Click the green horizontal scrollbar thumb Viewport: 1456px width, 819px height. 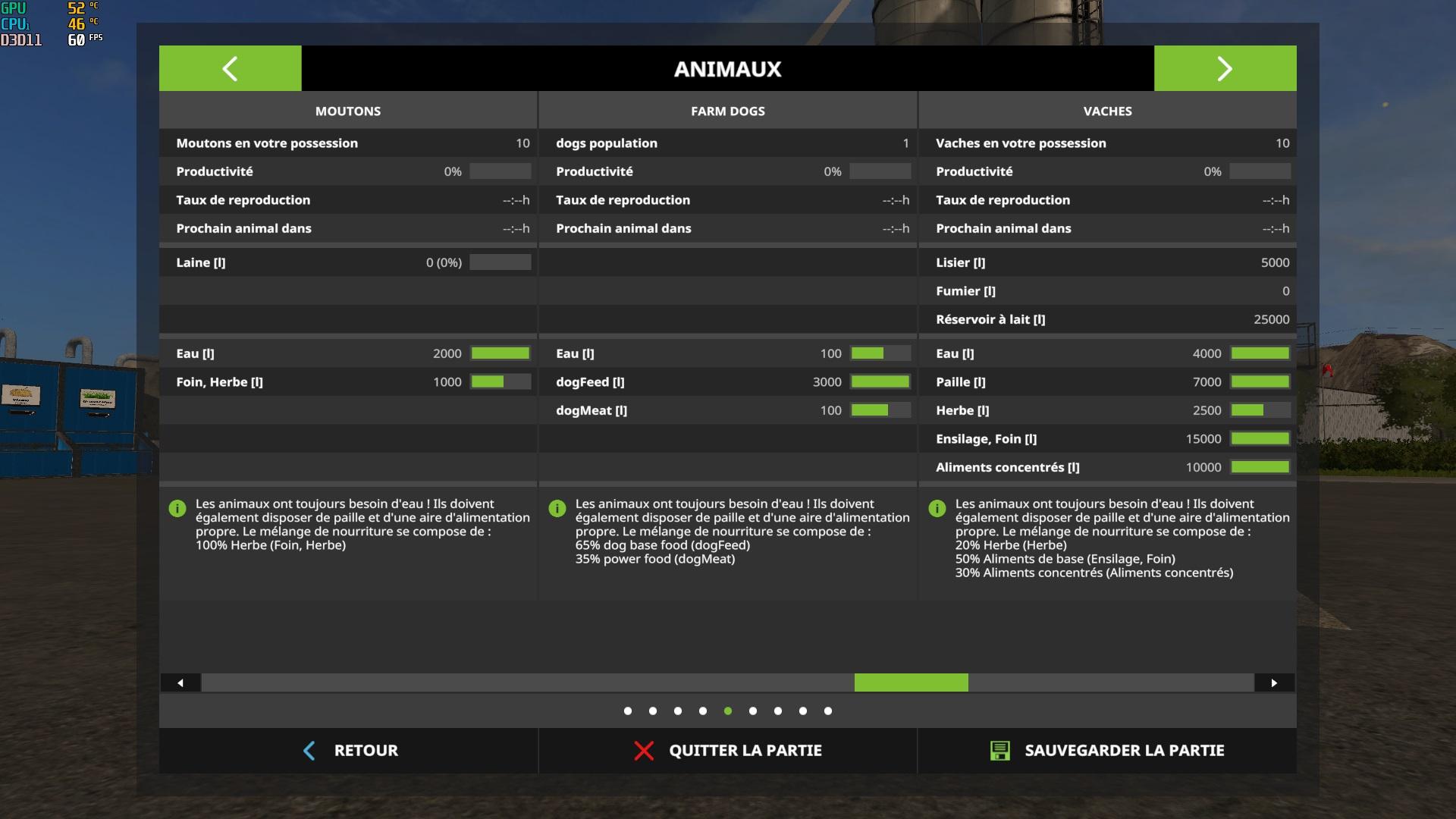click(911, 683)
